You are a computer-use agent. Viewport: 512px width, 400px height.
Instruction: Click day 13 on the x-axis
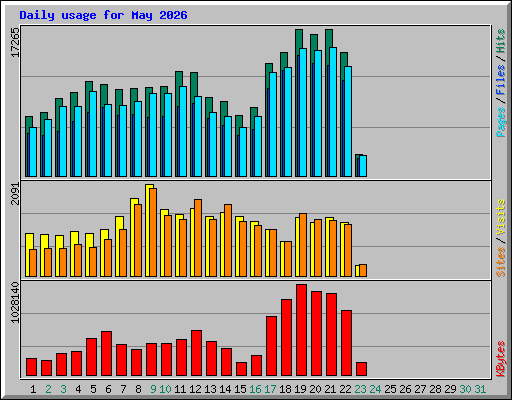(x=210, y=389)
